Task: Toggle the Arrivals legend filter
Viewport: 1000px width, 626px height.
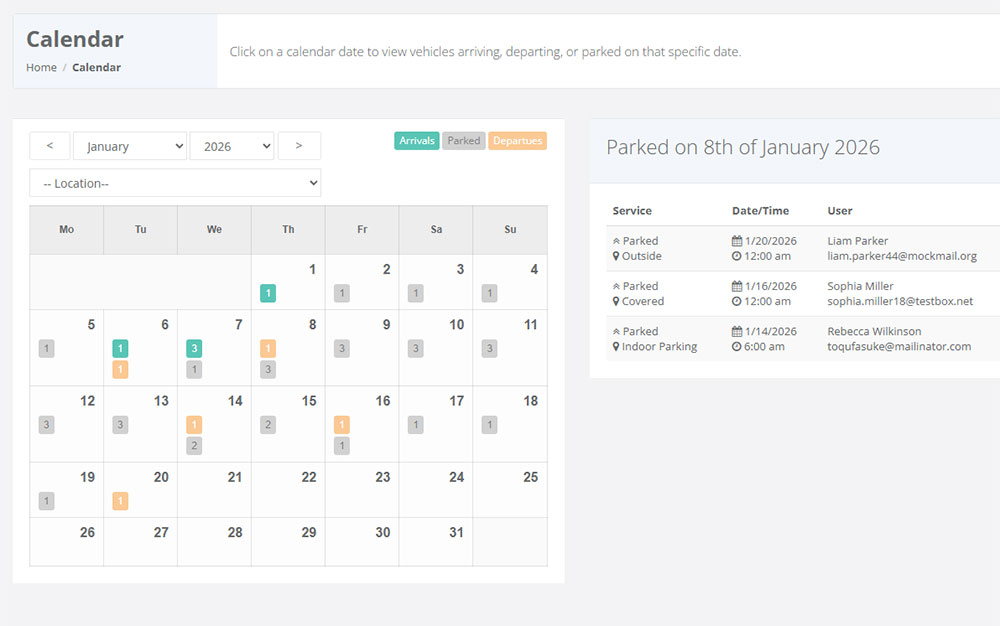Action: pyautogui.click(x=416, y=140)
